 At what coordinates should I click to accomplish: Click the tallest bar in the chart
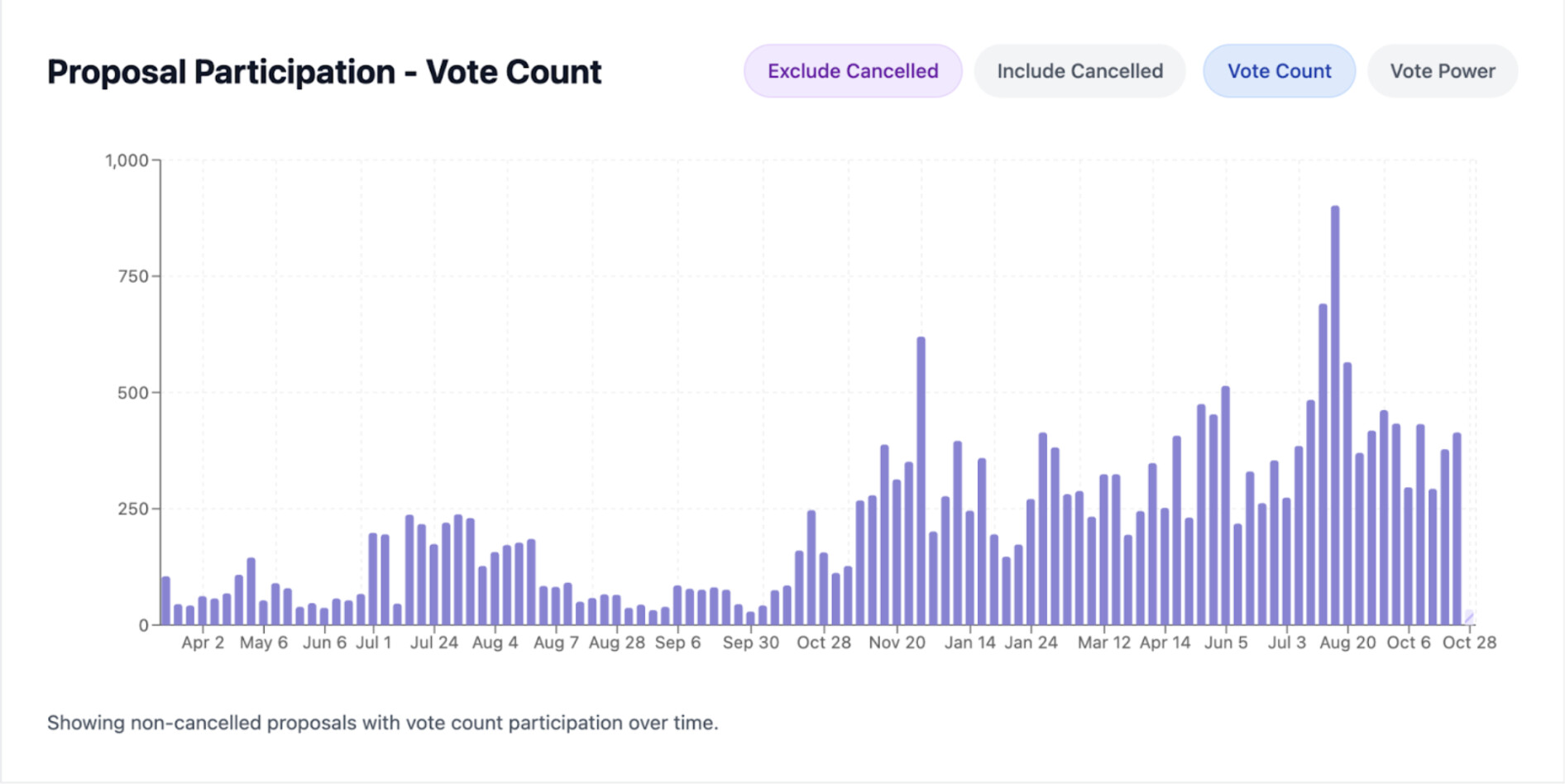pos(1335,415)
